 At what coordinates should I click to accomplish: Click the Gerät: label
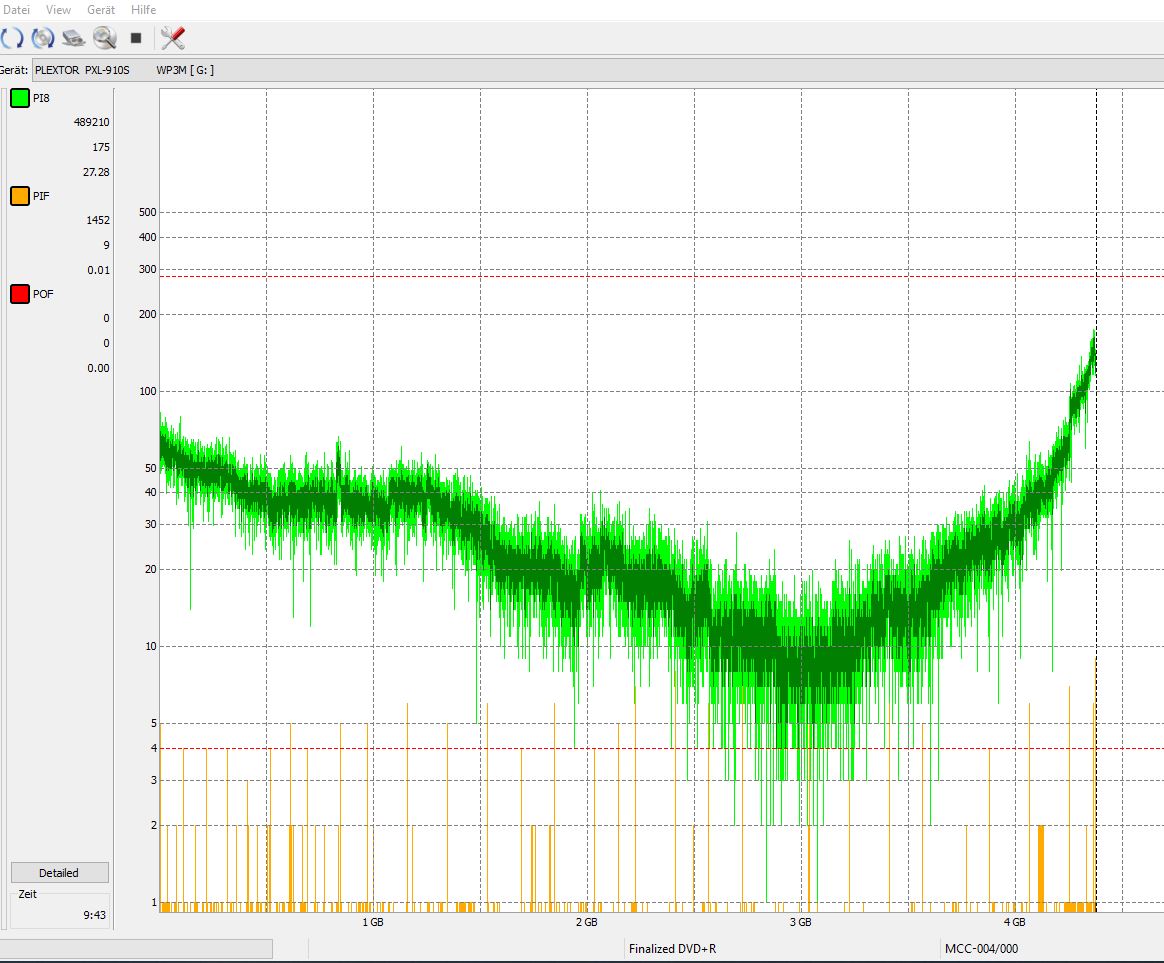[14, 70]
